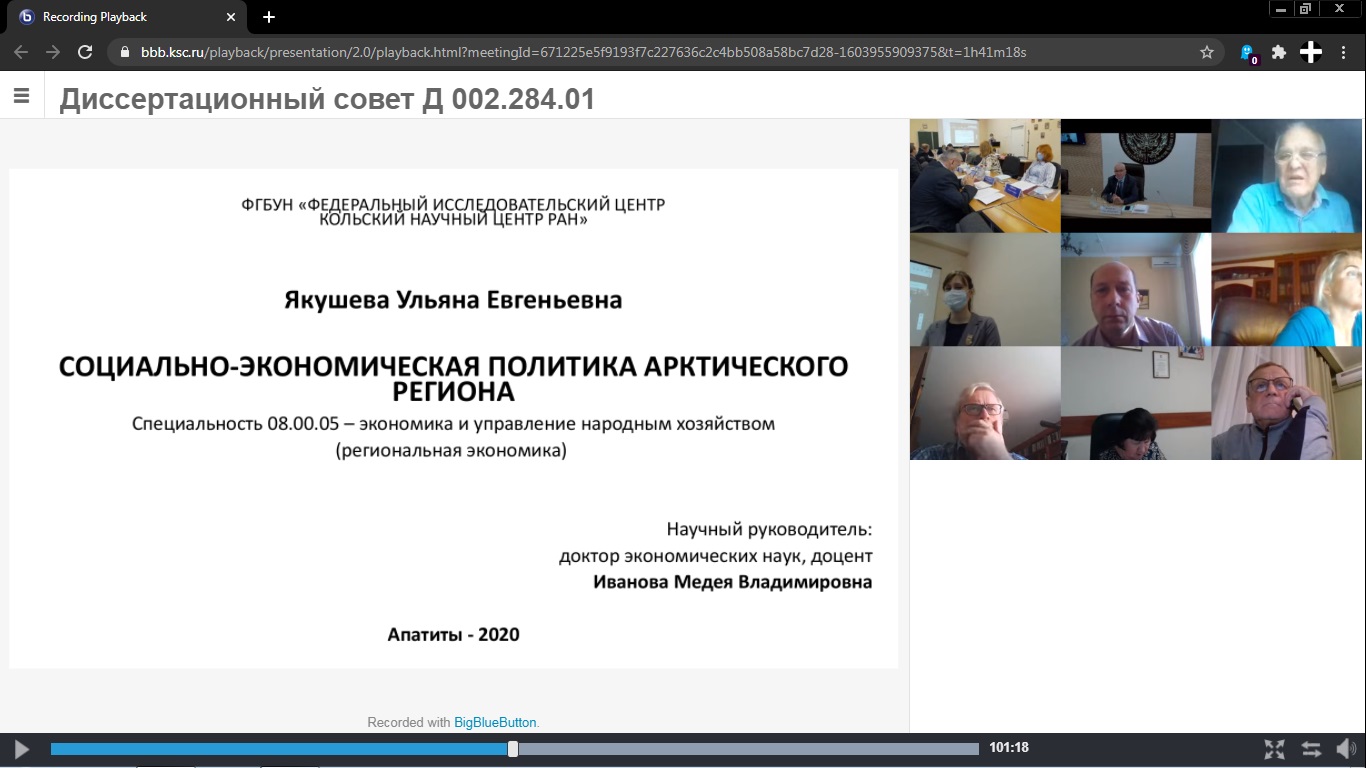Image resolution: width=1366 pixels, height=768 pixels.
Task: Open a new browser tab
Action: click(268, 17)
